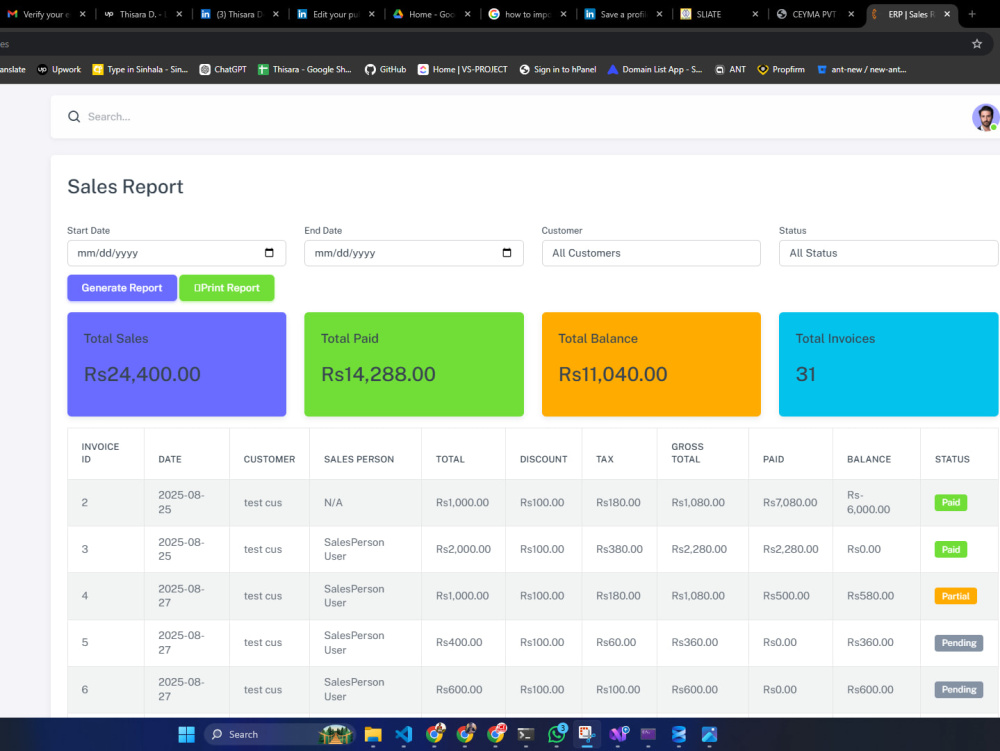
Task: Click the Windows taskbar Search box
Action: (279, 734)
